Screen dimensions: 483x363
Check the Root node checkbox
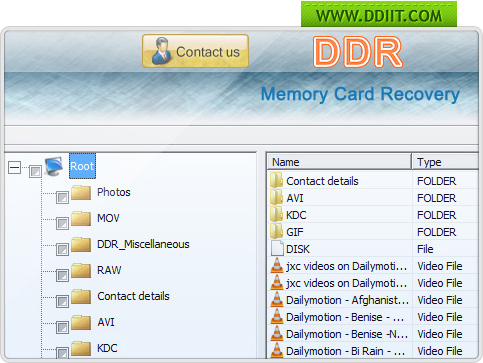coord(35,171)
